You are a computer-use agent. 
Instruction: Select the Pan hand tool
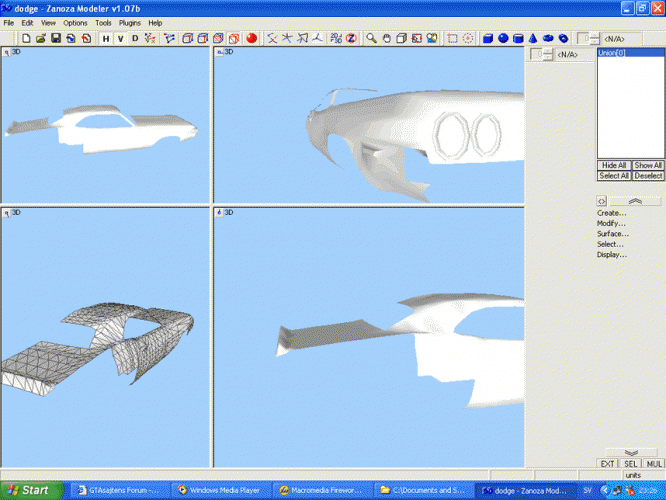[x=386, y=38]
